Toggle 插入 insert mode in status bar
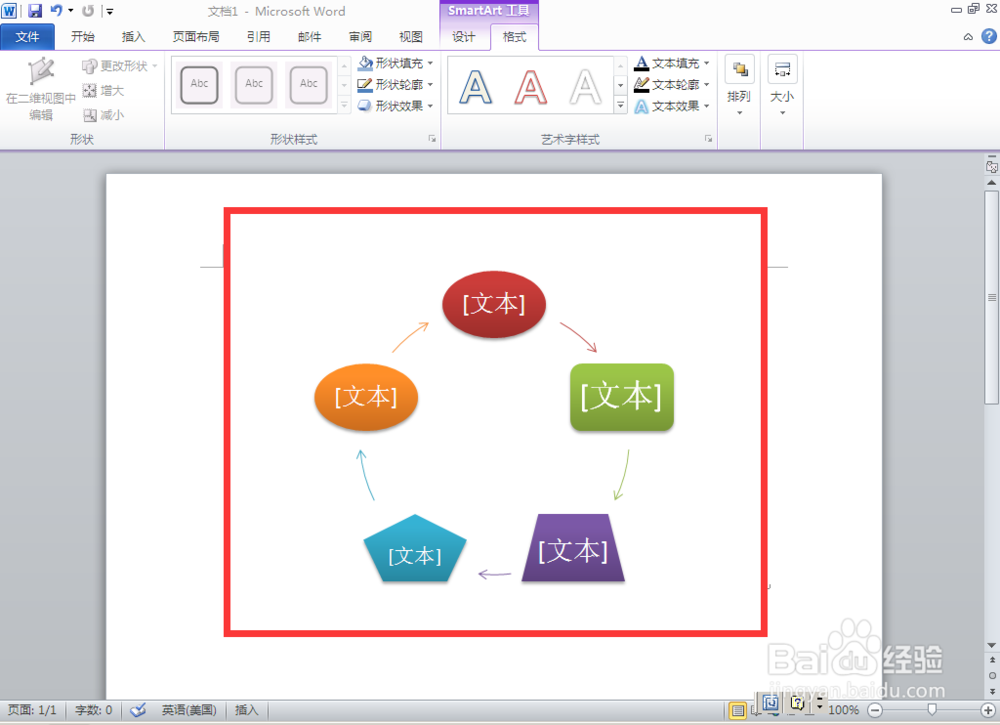 (x=246, y=710)
